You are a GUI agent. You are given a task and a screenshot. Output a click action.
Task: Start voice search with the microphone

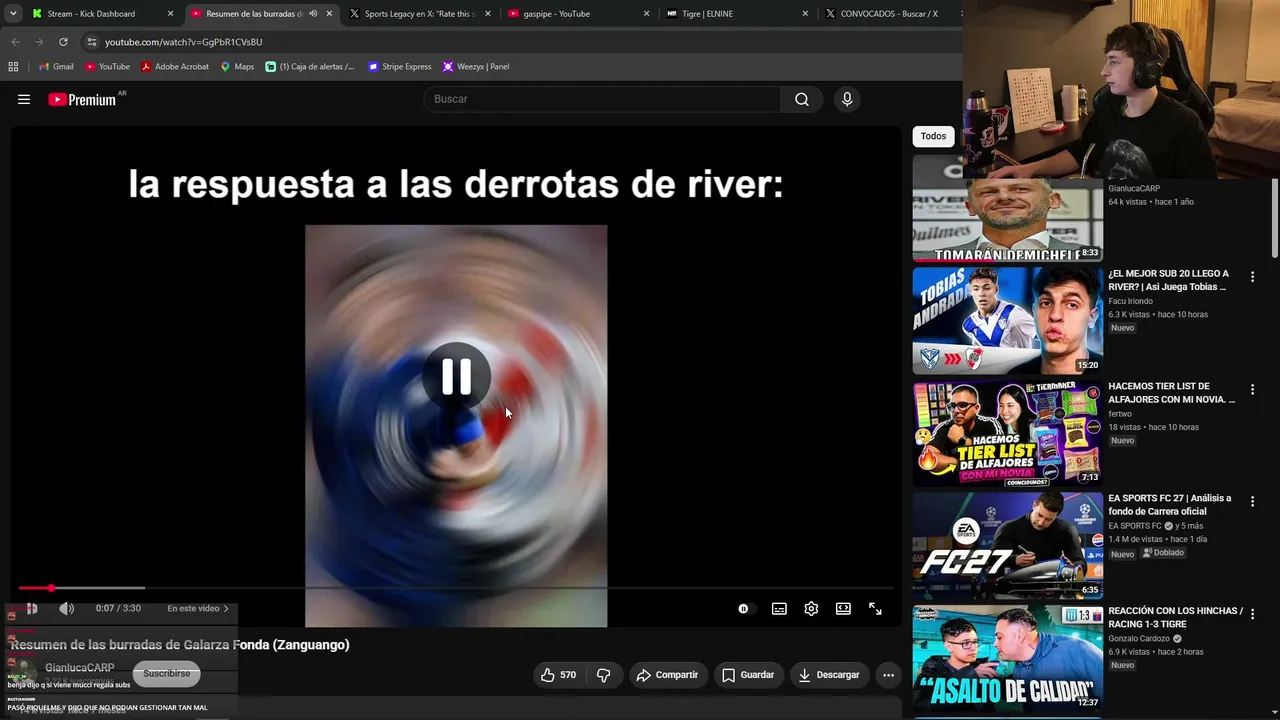[847, 99]
